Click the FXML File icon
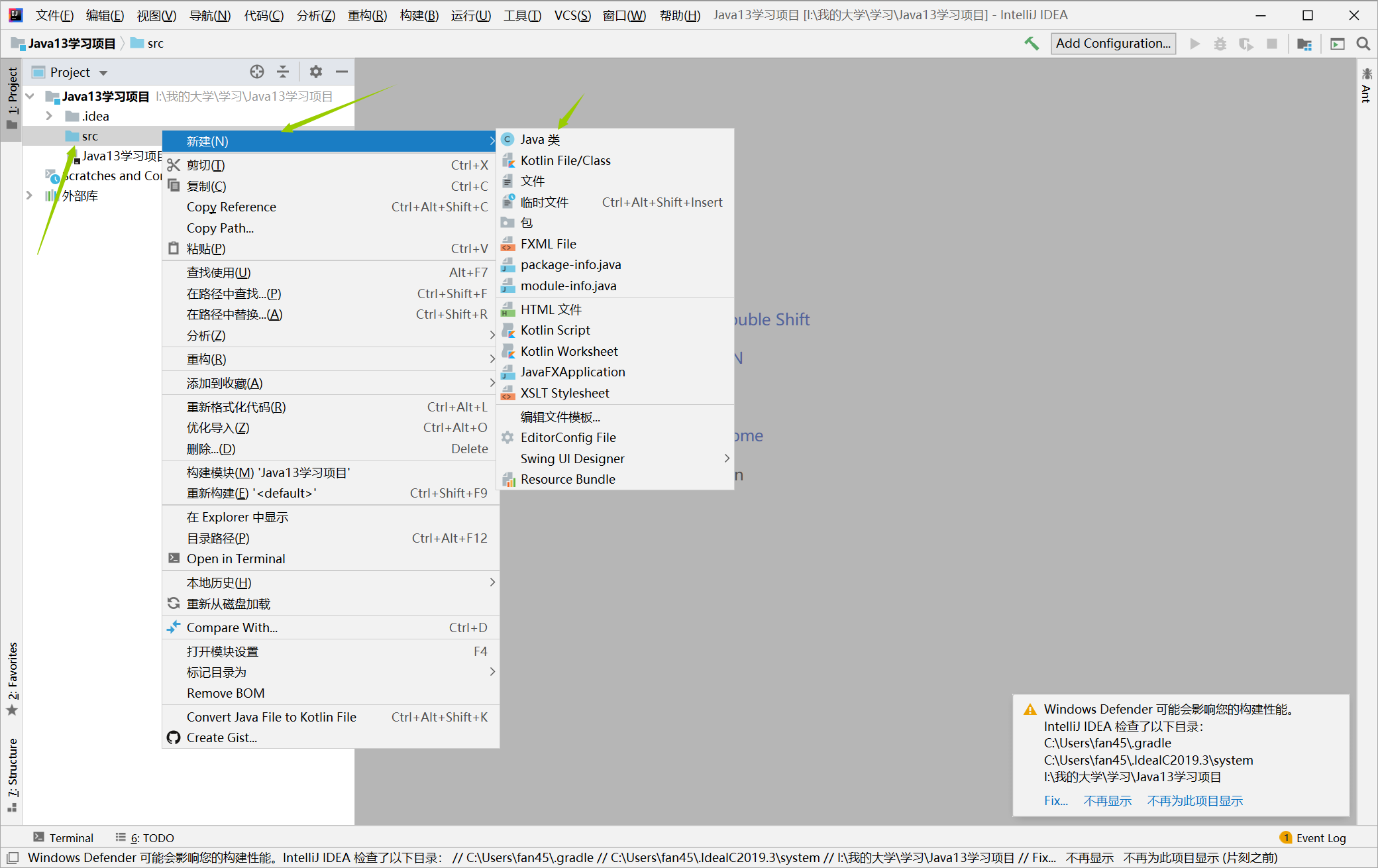Viewport: 1378px width, 868px height. coord(507,244)
